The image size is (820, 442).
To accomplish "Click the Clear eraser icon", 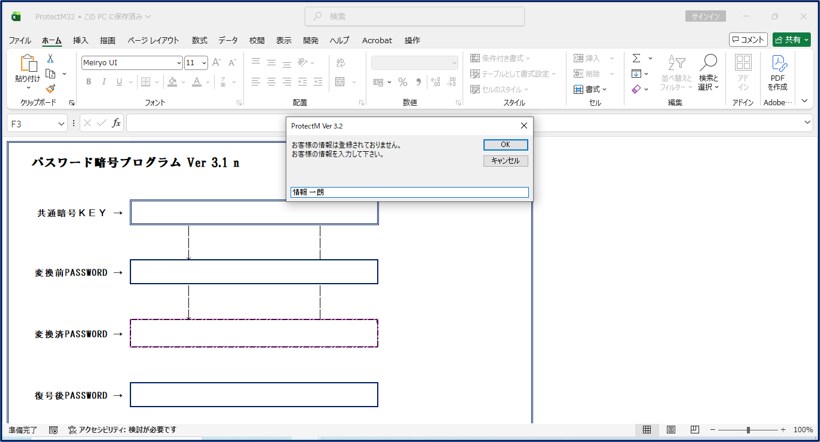I will point(636,89).
